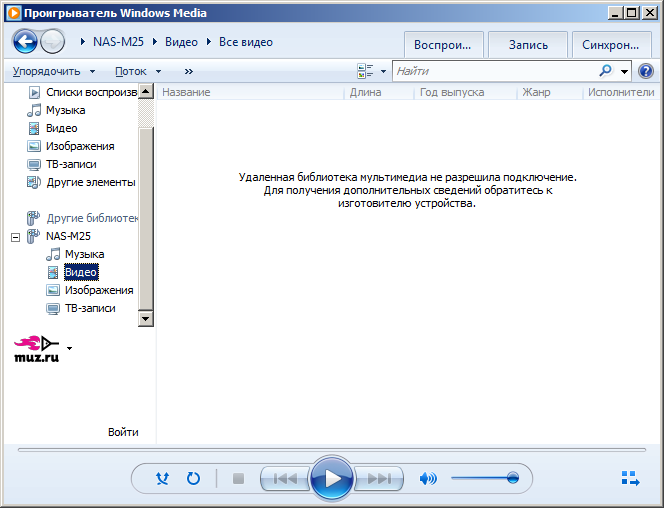The height and width of the screenshot is (508, 664).
Task: Select Музыка under NAS-M25
Action: point(84,254)
